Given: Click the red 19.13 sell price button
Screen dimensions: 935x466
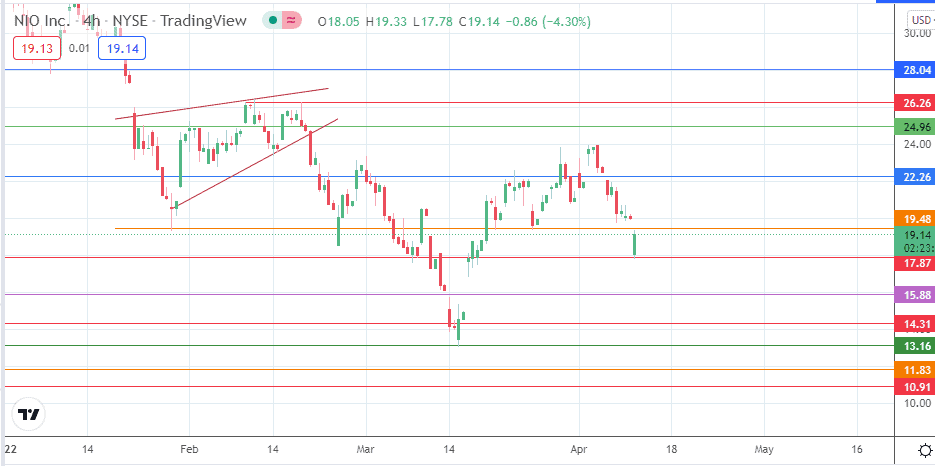Looking at the screenshot, I should 38,49.
